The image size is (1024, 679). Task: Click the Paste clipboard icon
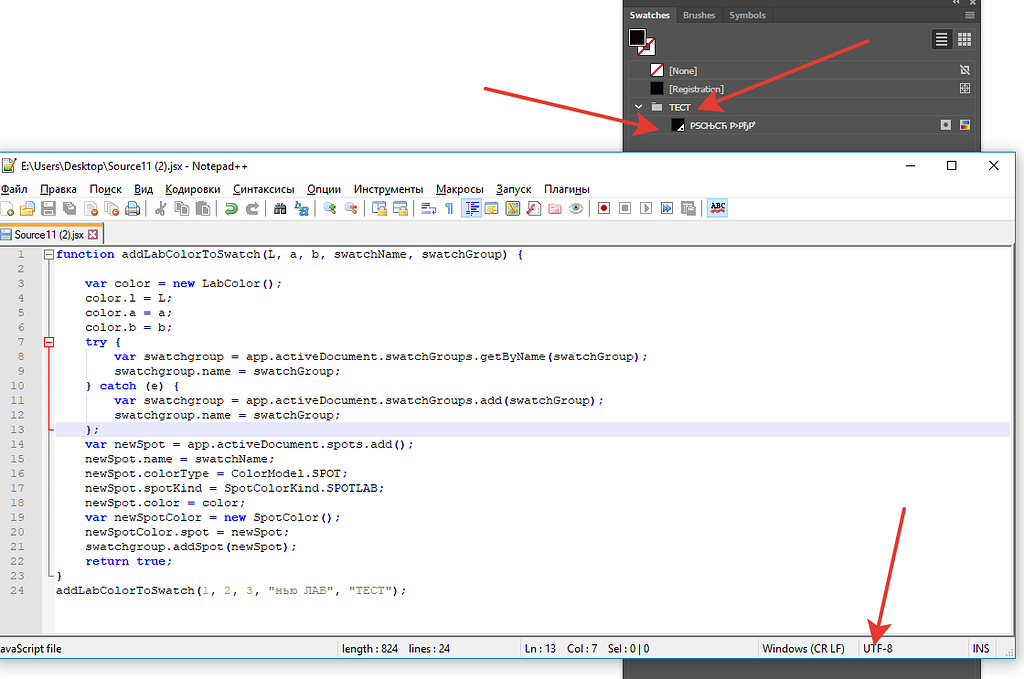tap(203, 208)
